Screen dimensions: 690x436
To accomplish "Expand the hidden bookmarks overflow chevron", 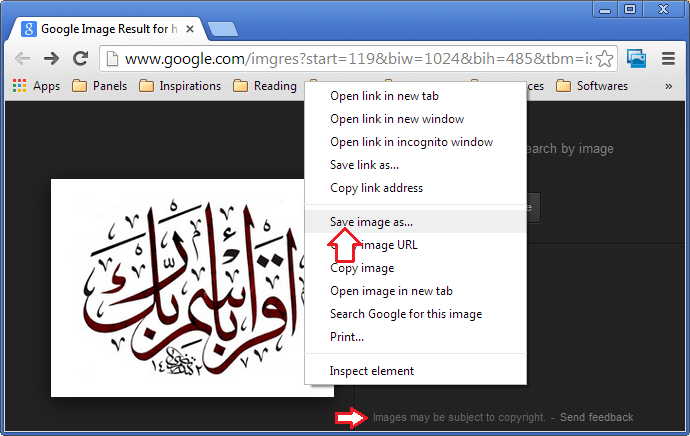I will pos(668,86).
